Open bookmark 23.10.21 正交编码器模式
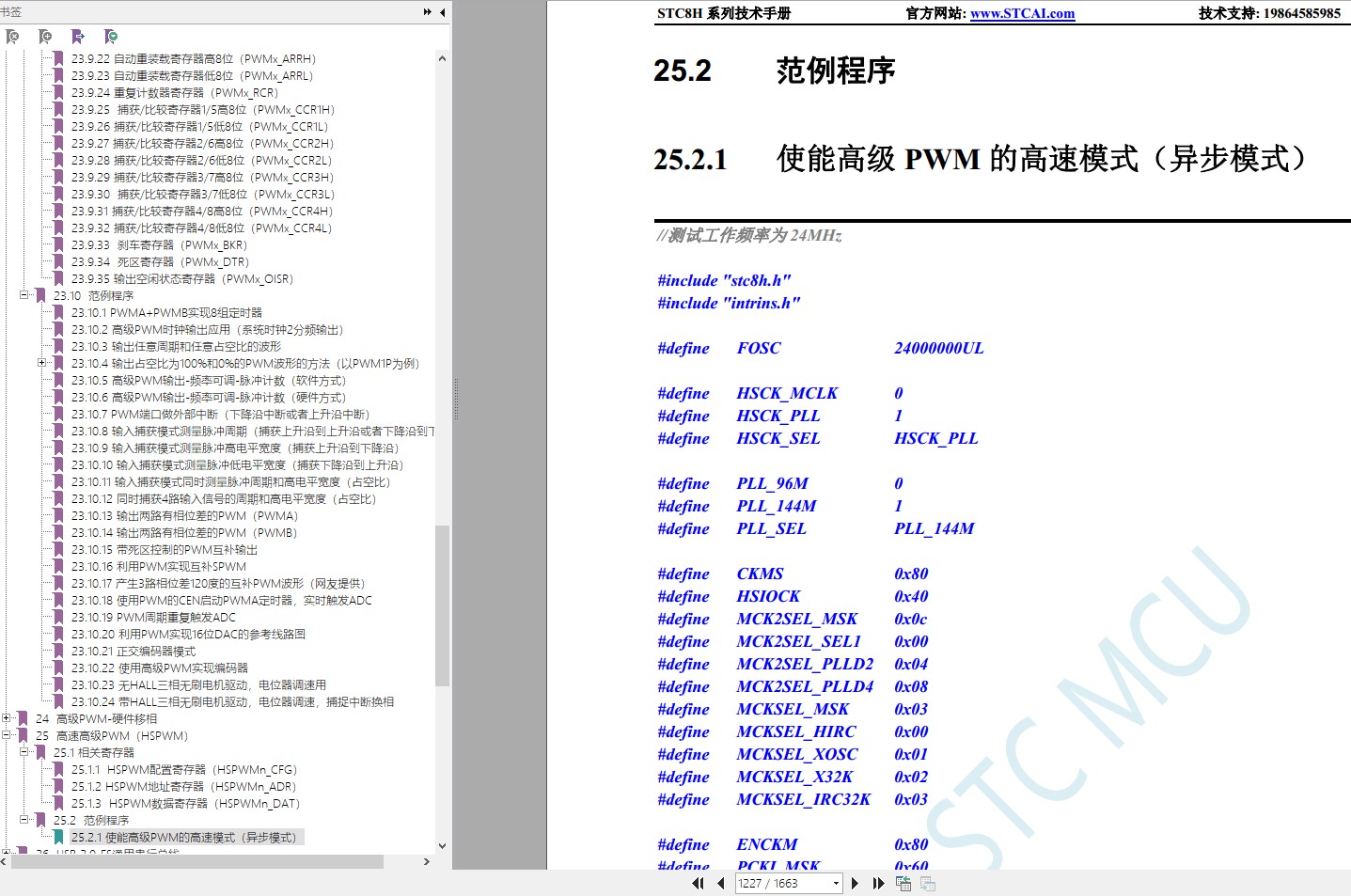Screen dimensions: 1351x896 click(134, 651)
